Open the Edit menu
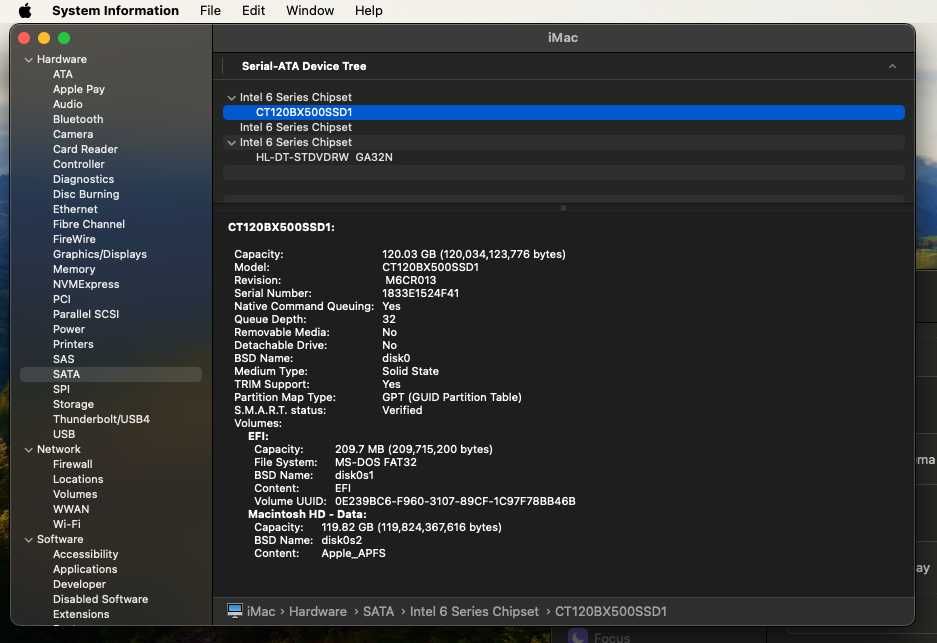937x643 pixels. pos(253,11)
